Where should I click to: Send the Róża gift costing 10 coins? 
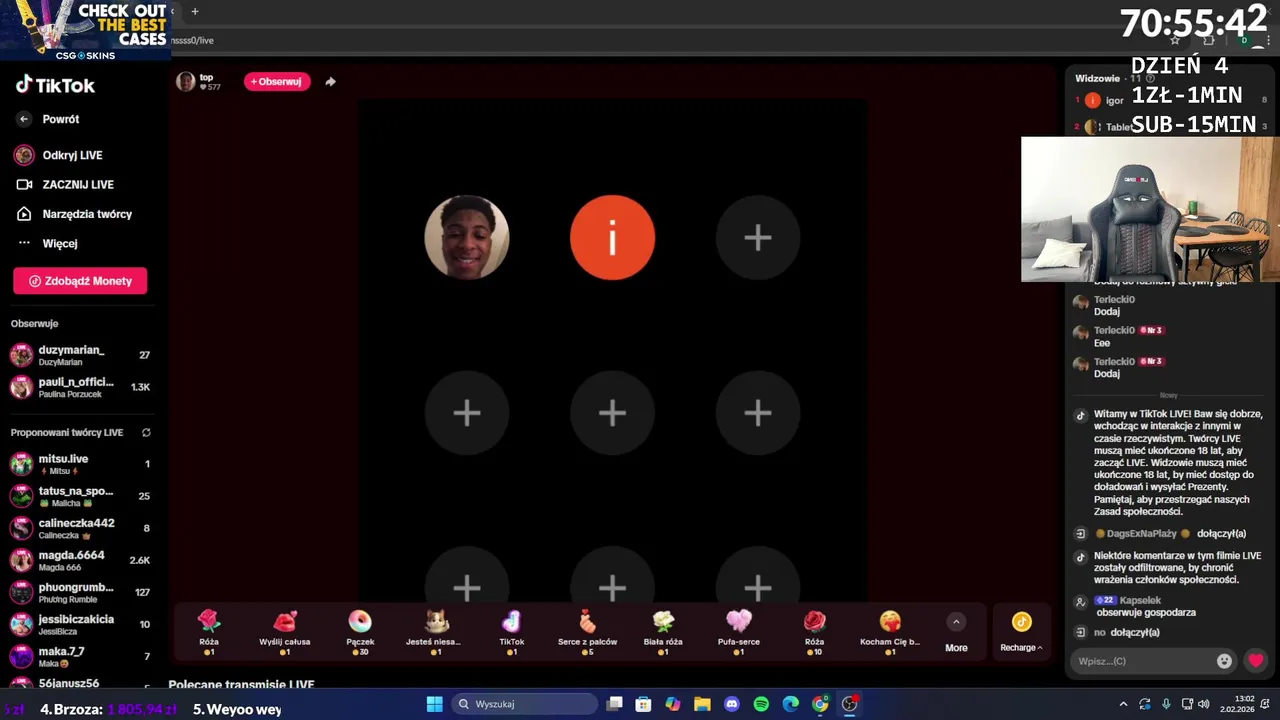tap(815, 632)
